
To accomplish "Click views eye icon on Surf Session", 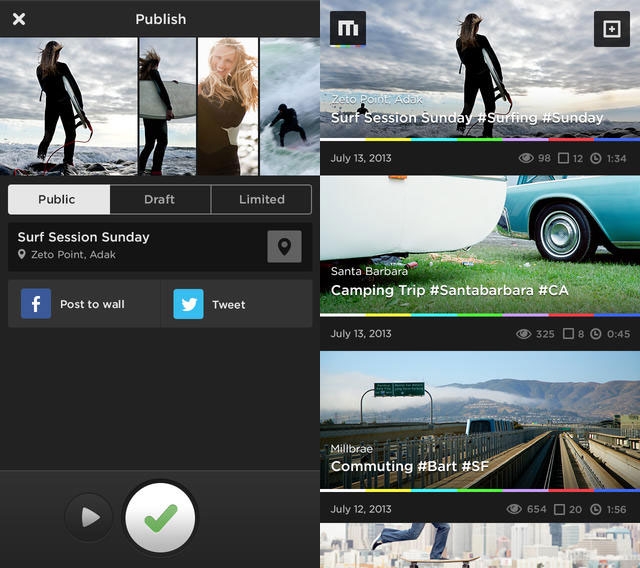I will [x=526, y=158].
